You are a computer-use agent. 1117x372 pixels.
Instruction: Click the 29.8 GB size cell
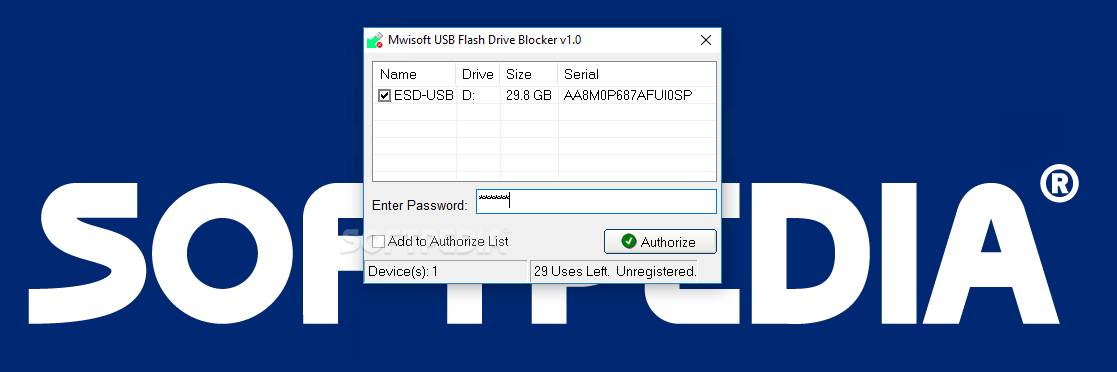(x=529, y=95)
